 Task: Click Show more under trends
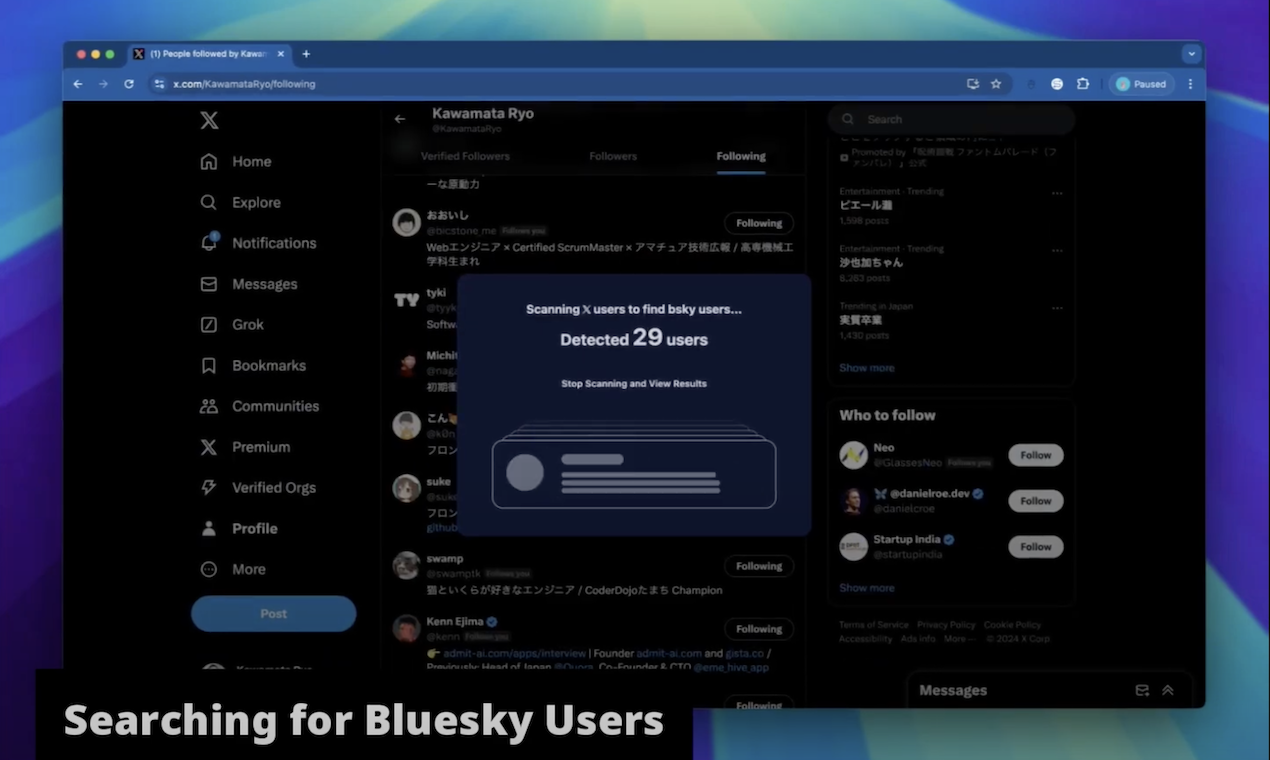pos(867,368)
